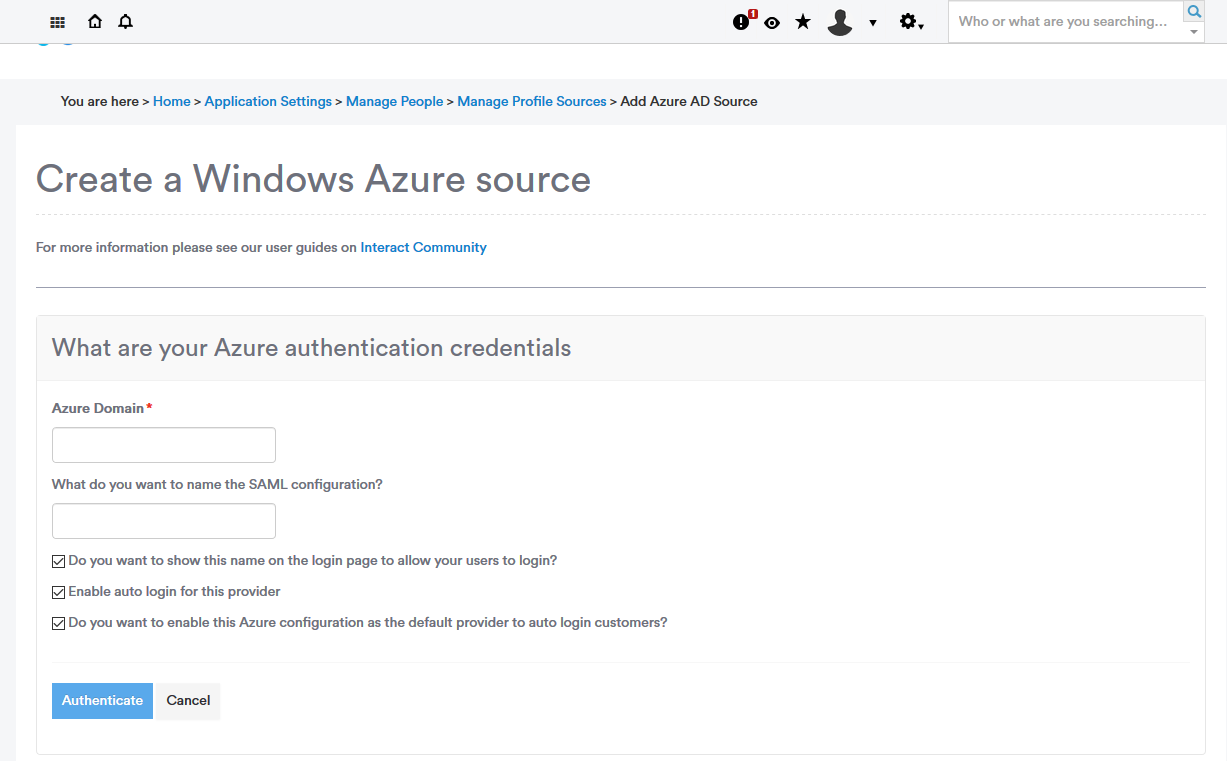This screenshot has width=1227, height=761.
Task: Click the Cancel button
Action: point(188,701)
